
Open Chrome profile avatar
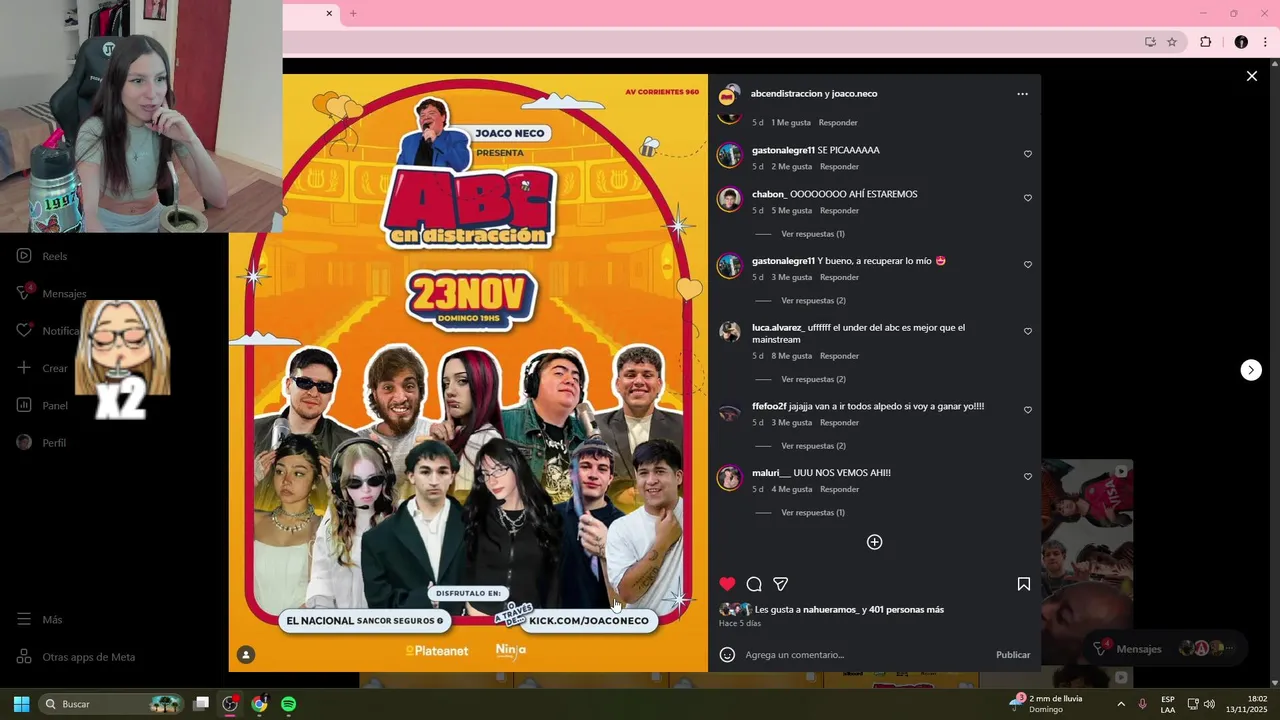click(1241, 42)
